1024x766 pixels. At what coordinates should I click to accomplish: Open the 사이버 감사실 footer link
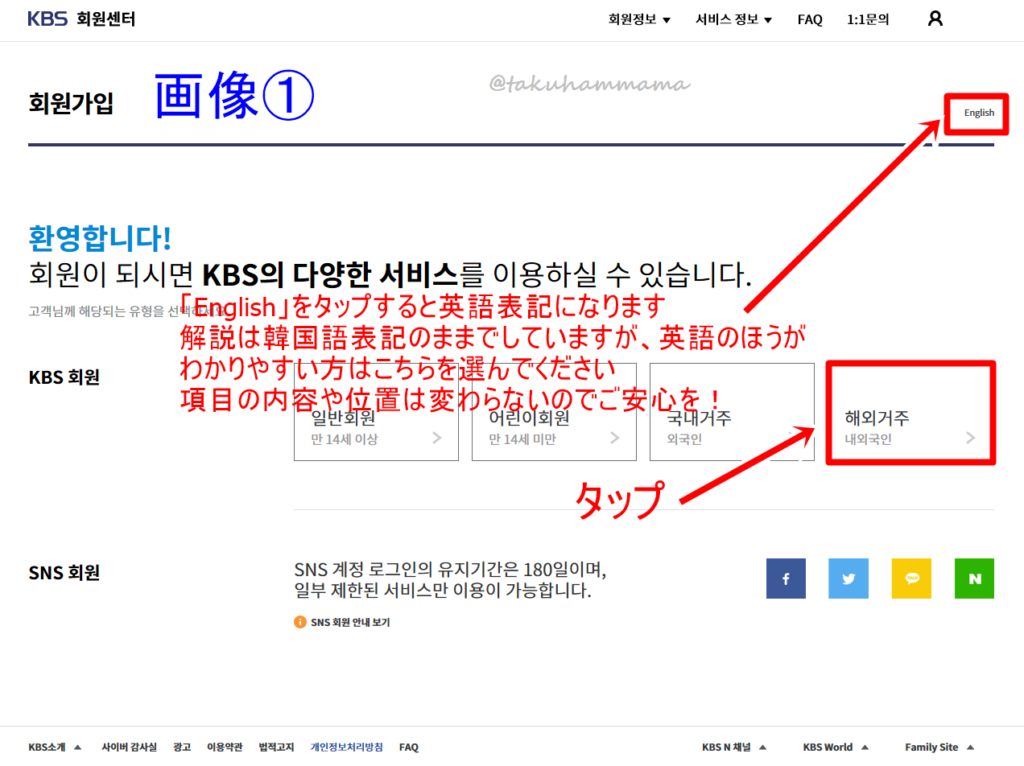pos(129,747)
